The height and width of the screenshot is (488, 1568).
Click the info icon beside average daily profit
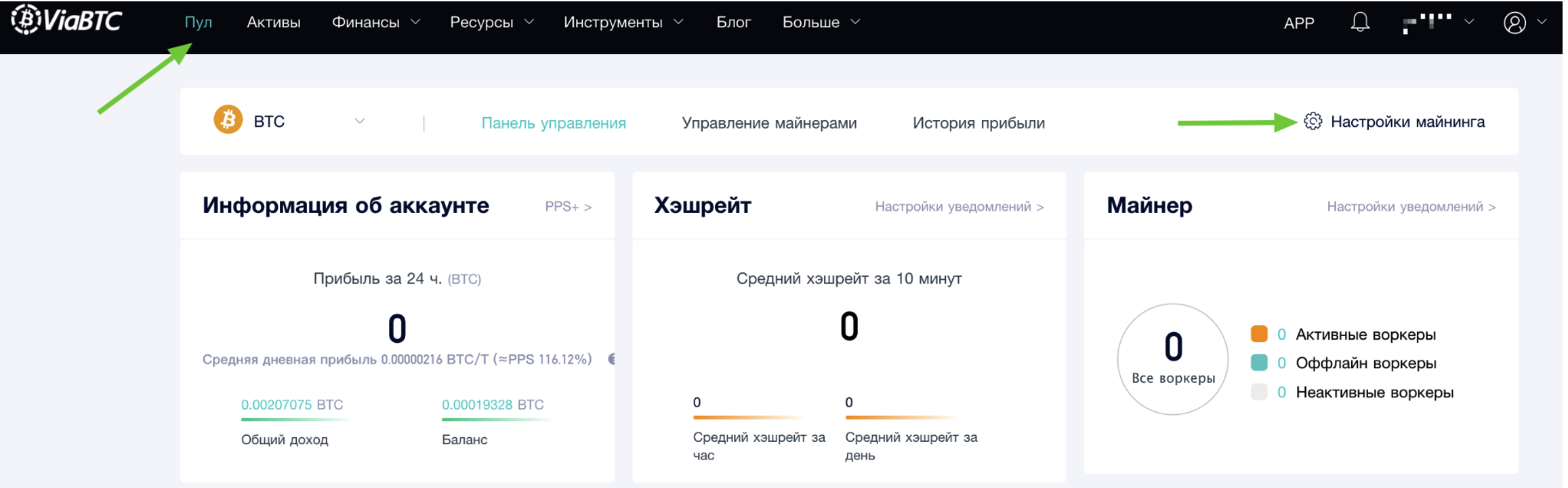click(612, 359)
